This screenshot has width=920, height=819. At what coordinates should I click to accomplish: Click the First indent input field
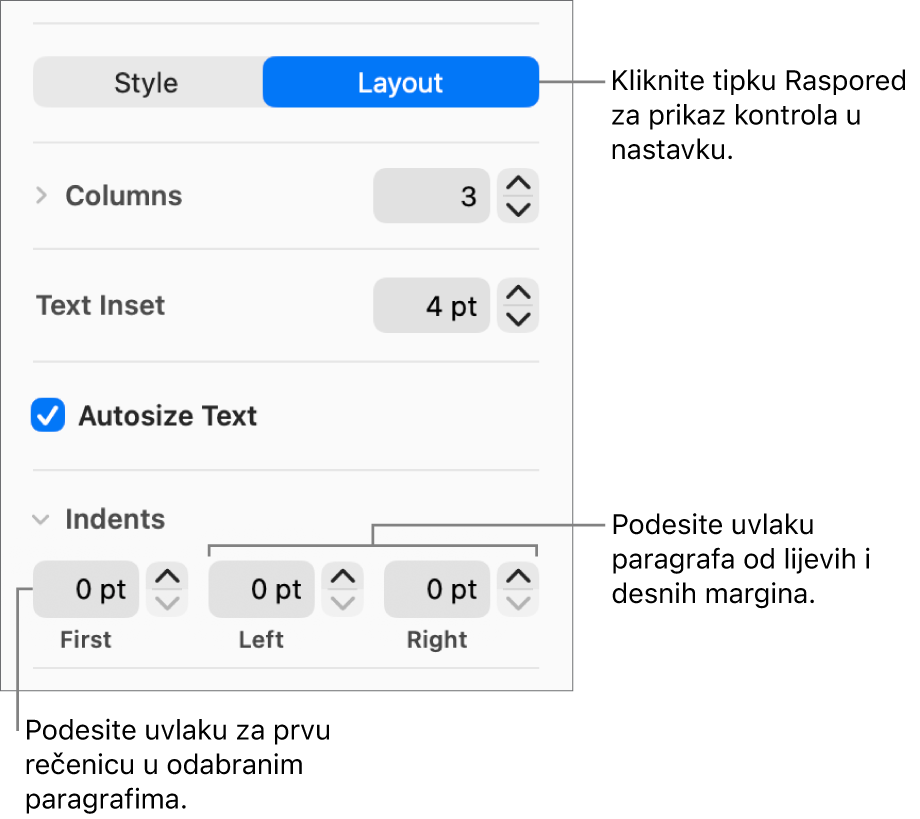[x=85, y=590]
